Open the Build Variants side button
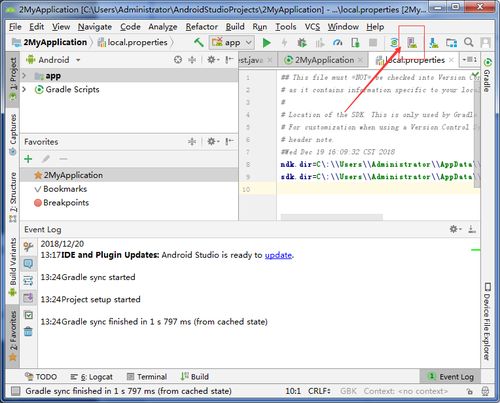This screenshot has height=403, width=500. coord(12,267)
